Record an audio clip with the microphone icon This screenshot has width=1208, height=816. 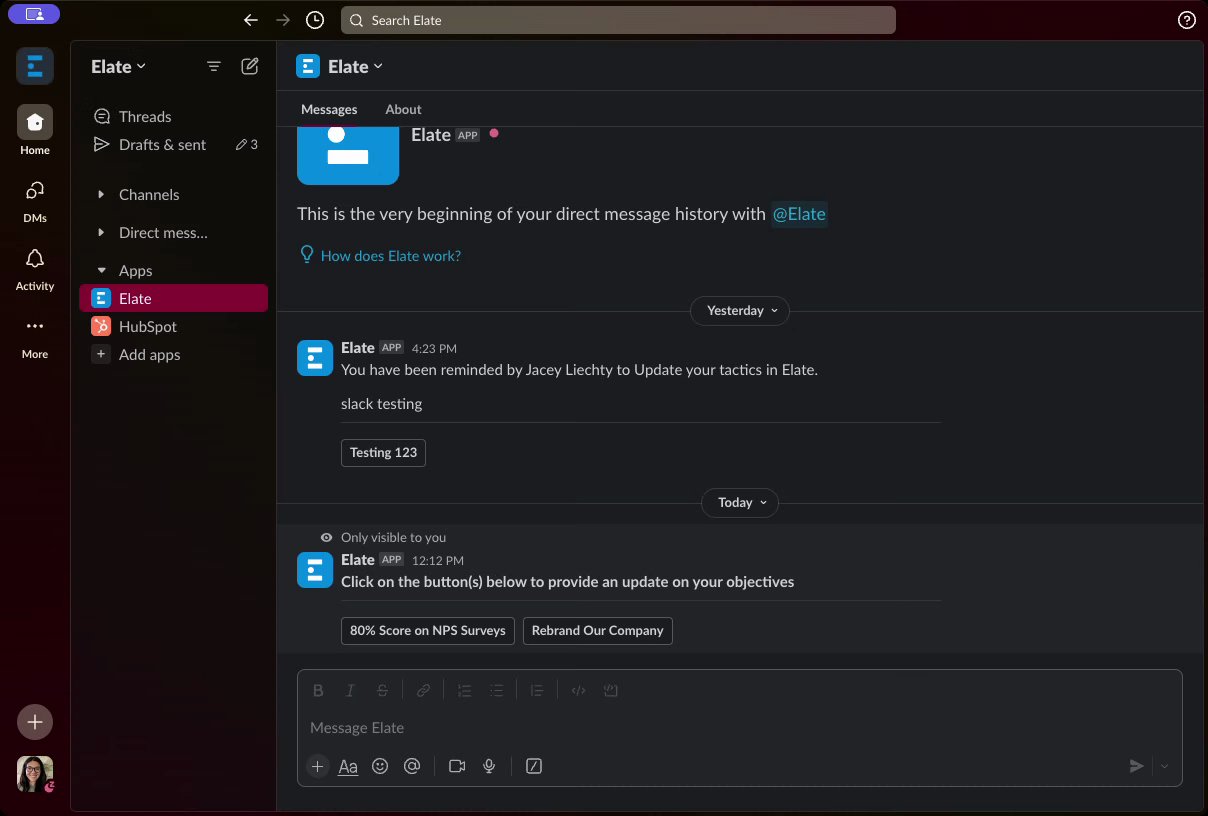coord(489,766)
